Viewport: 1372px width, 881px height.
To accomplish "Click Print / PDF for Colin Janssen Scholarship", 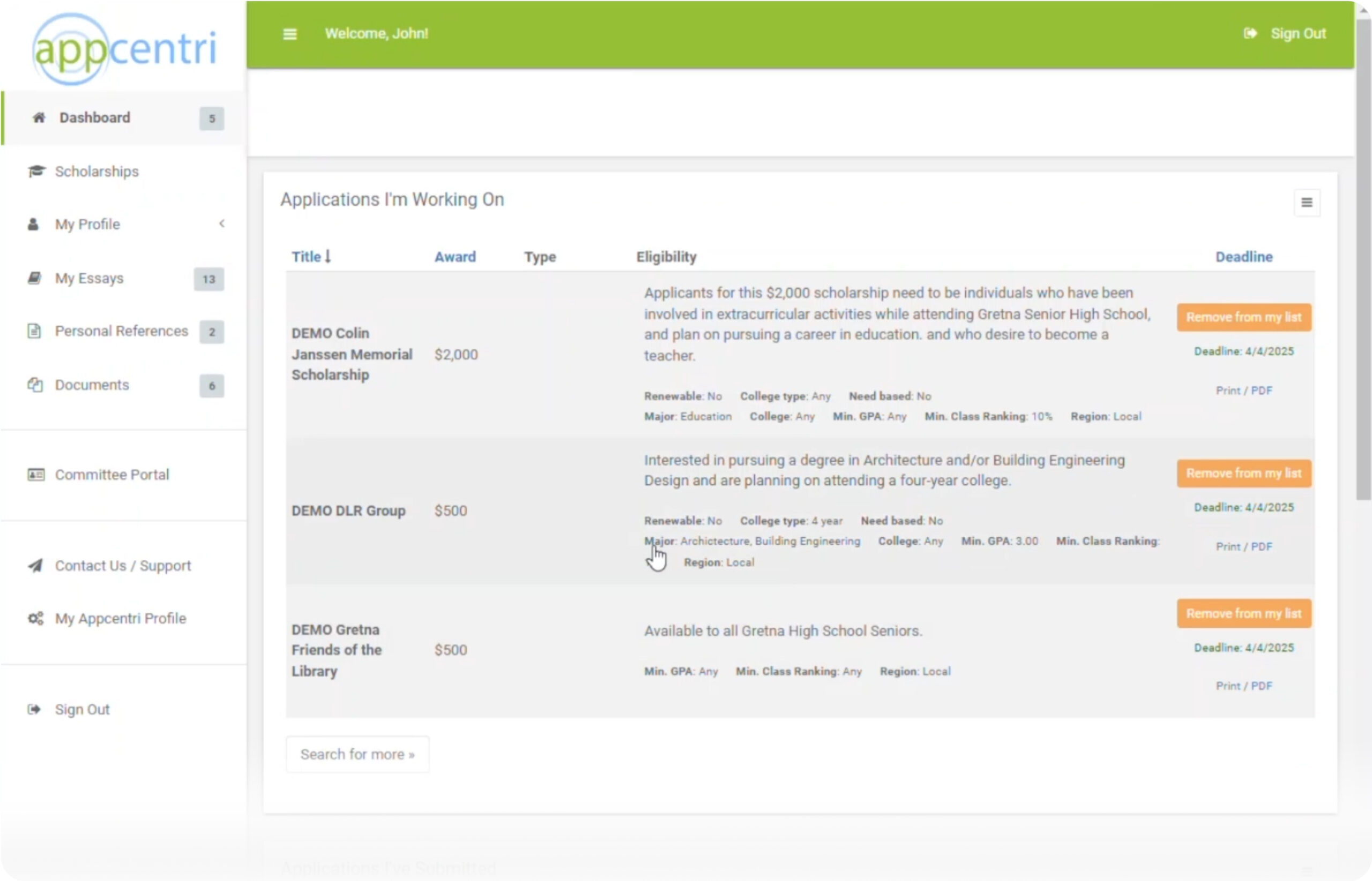I will pos(1244,390).
